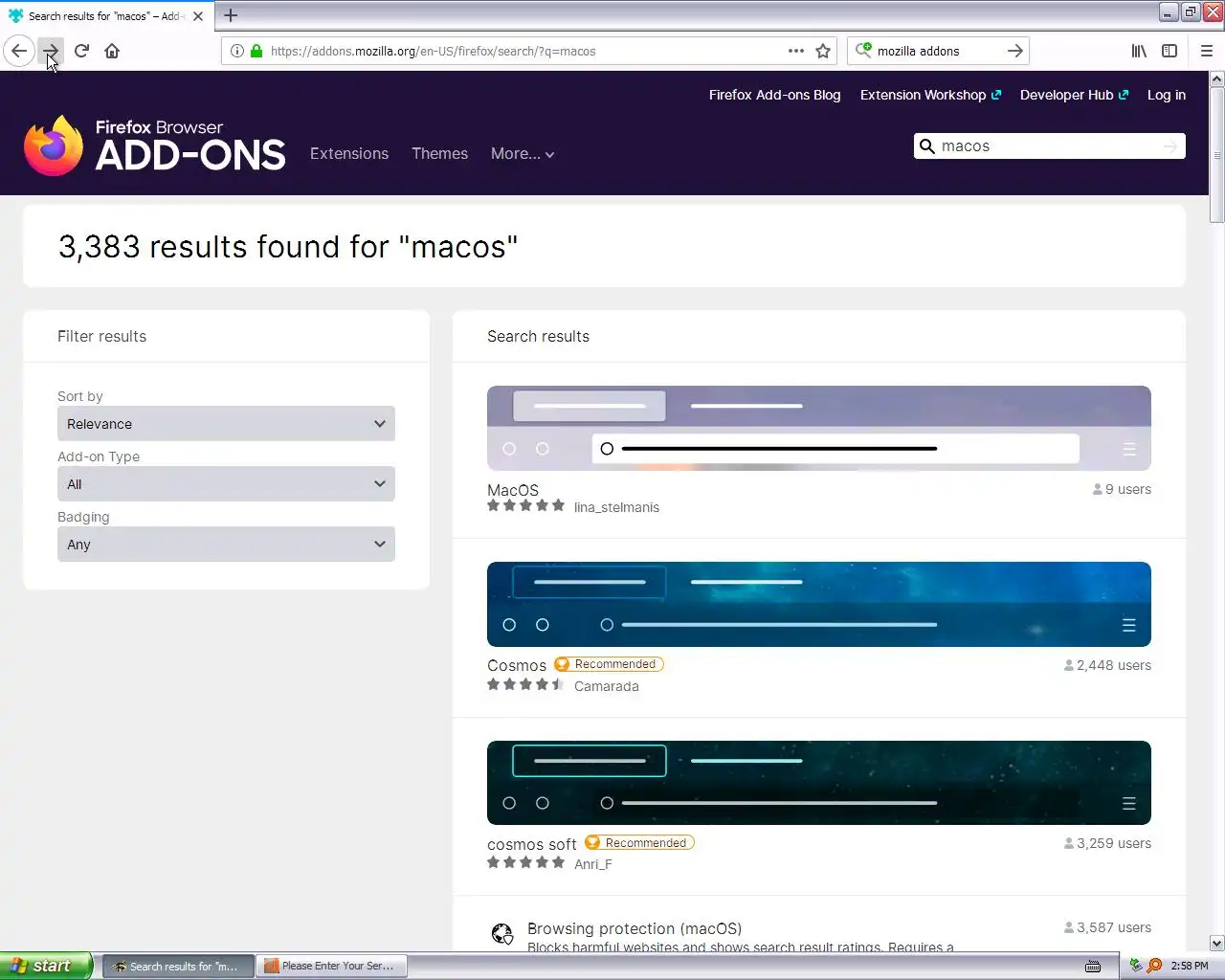Open Developer Hub link
The image size is (1225, 980).
click(x=1074, y=95)
